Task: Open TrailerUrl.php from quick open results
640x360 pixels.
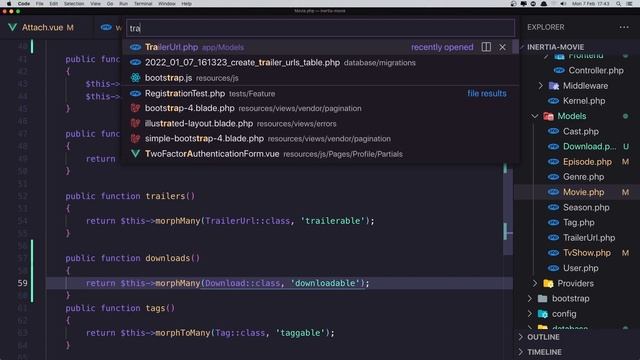Action: [320, 47]
